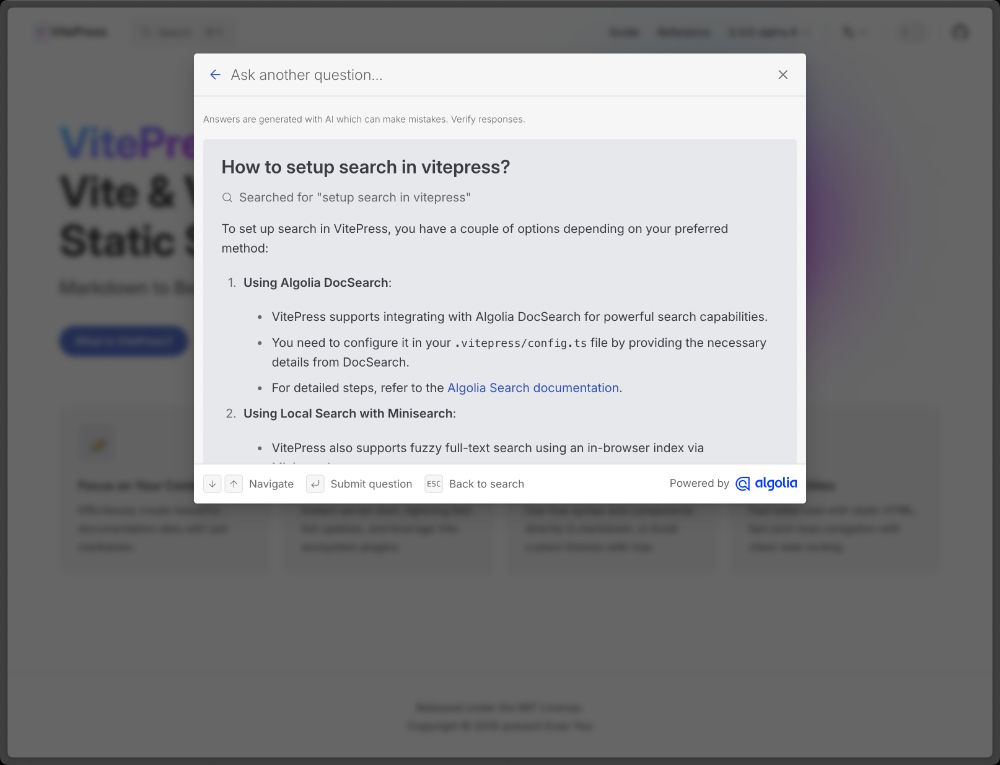Viewport: 1000px width, 765px height.
Task: Click the blurred Guide item in the background navbar
Action: click(624, 32)
